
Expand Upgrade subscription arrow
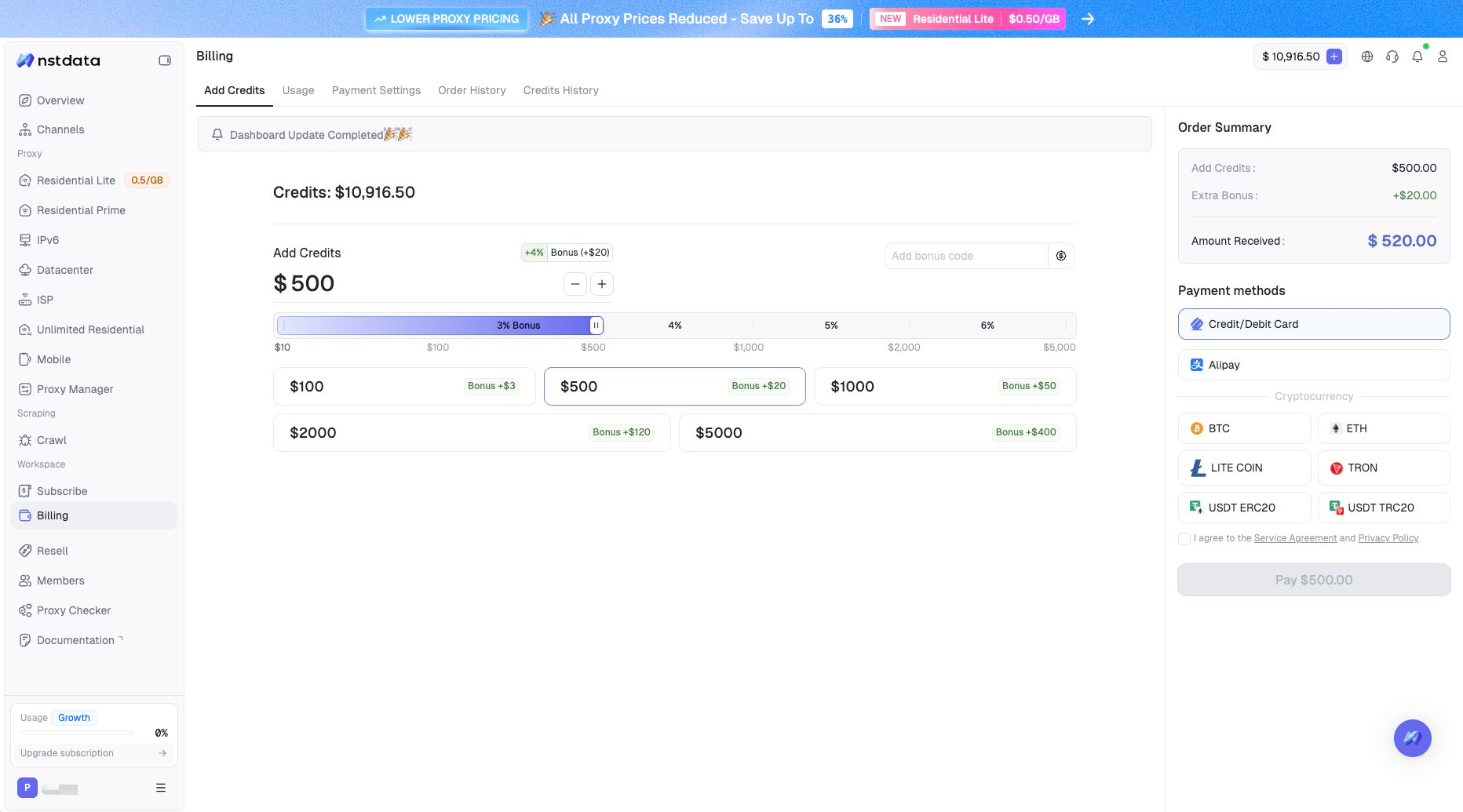pyautogui.click(x=162, y=753)
